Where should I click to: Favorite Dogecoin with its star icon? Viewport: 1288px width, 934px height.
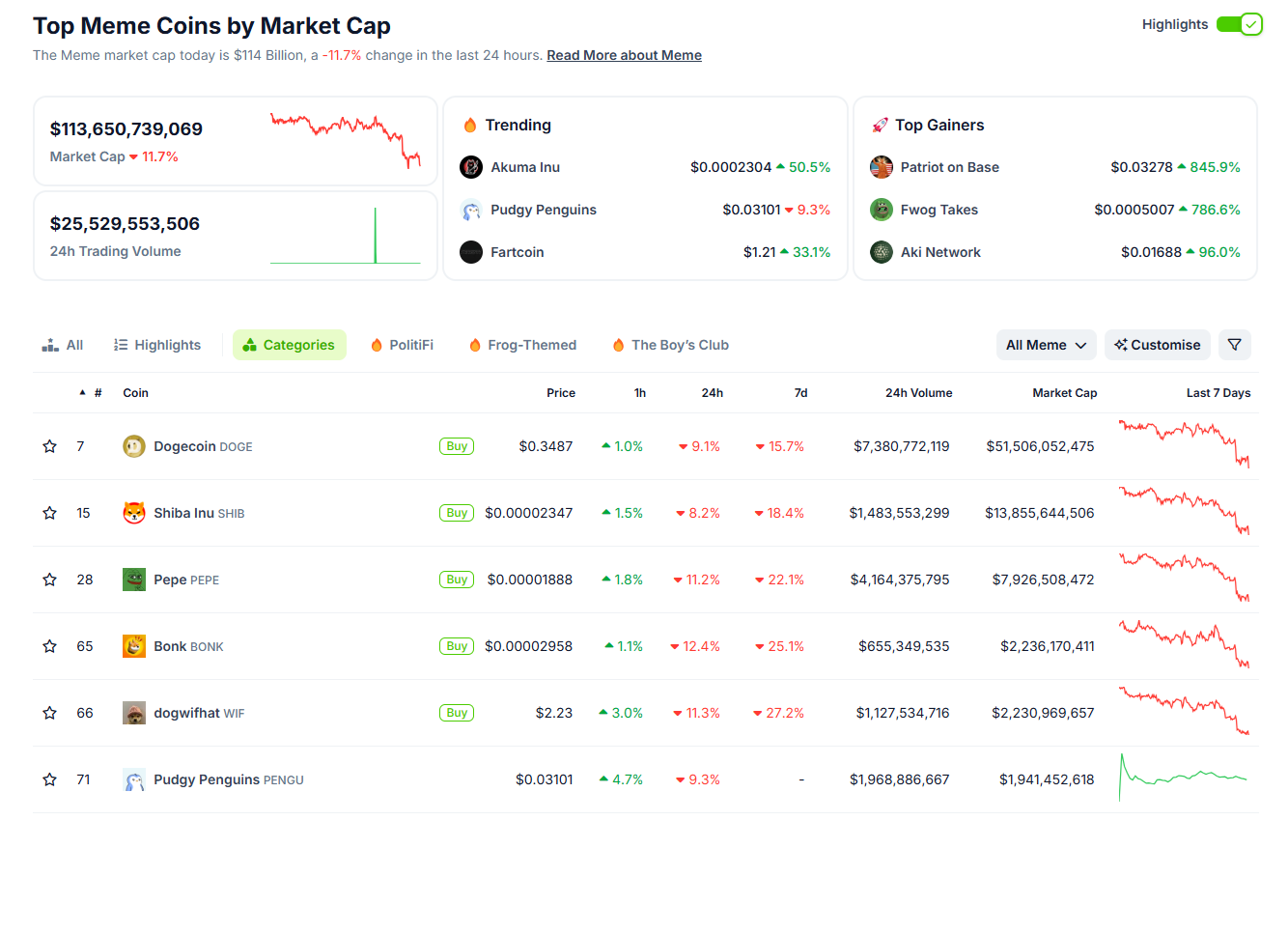(x=49, y=446)
